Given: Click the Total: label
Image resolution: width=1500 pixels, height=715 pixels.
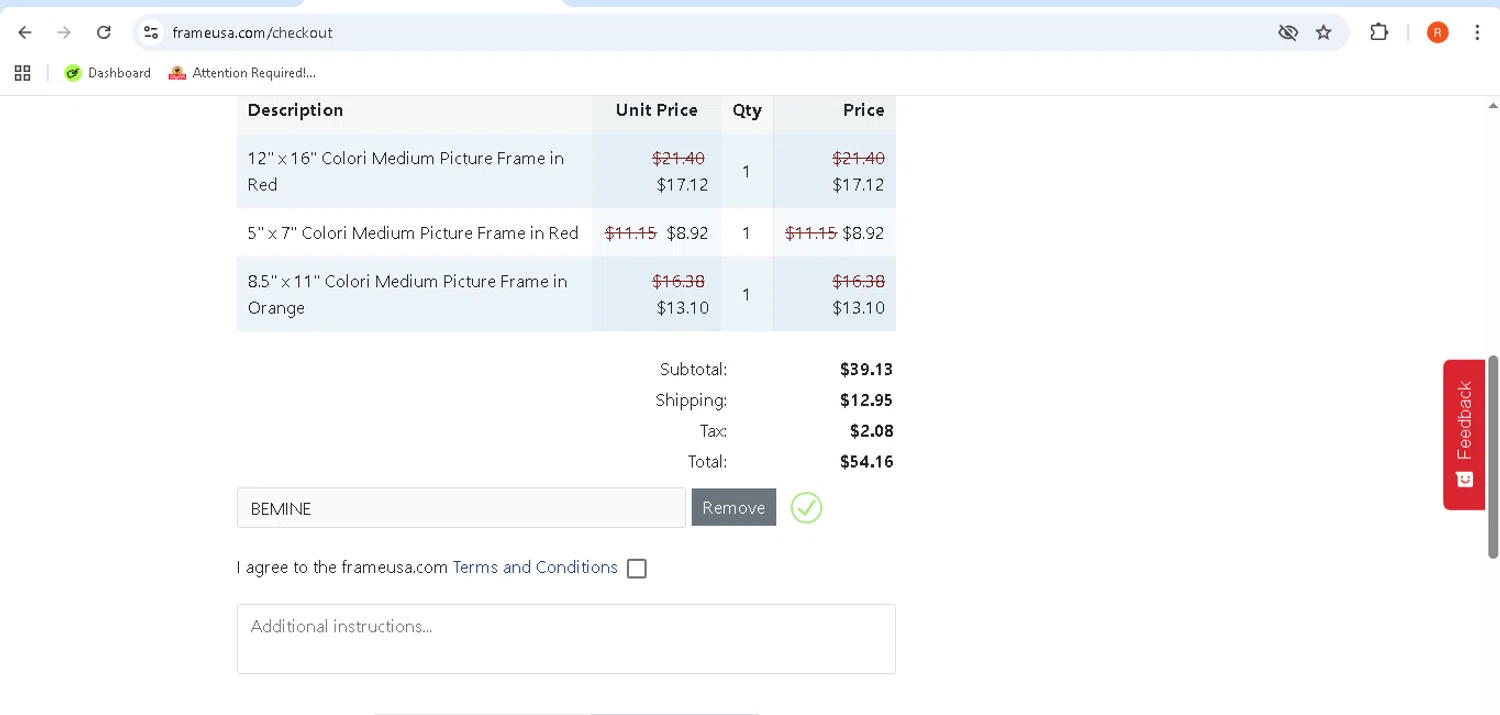Looking at the screenshot, I should [707, 462].
